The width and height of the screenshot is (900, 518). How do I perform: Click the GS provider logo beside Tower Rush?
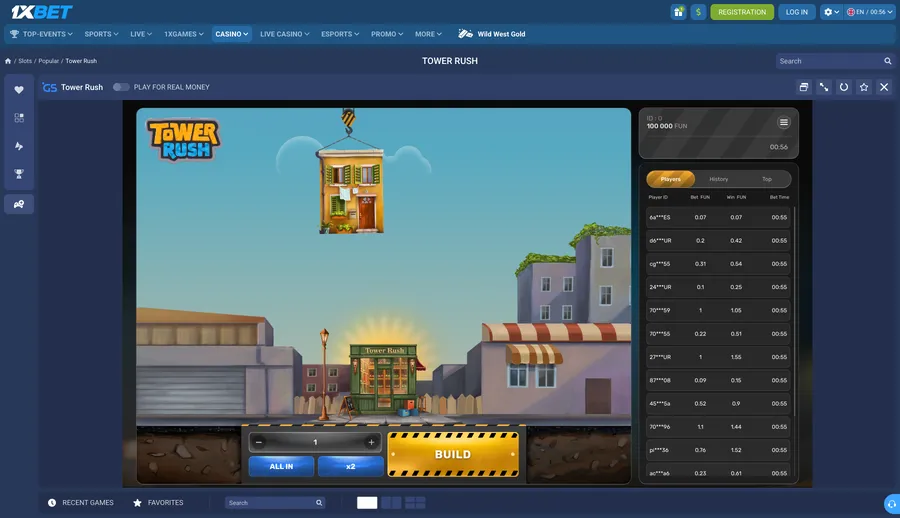(x=49, y=87)
